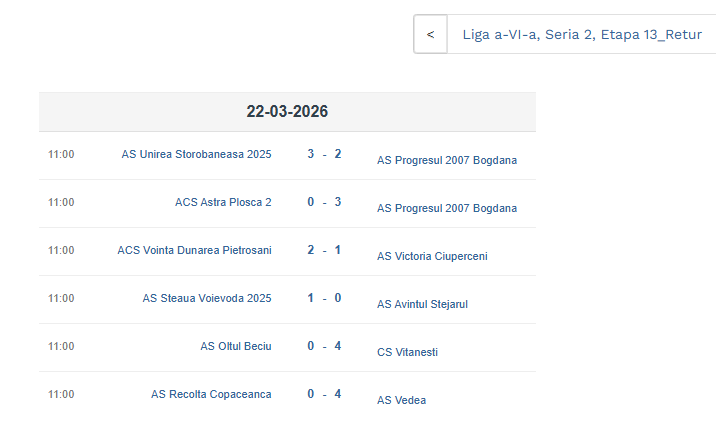
Task: Click the AS Oltul Beciu team name
Action: [236, 346]
